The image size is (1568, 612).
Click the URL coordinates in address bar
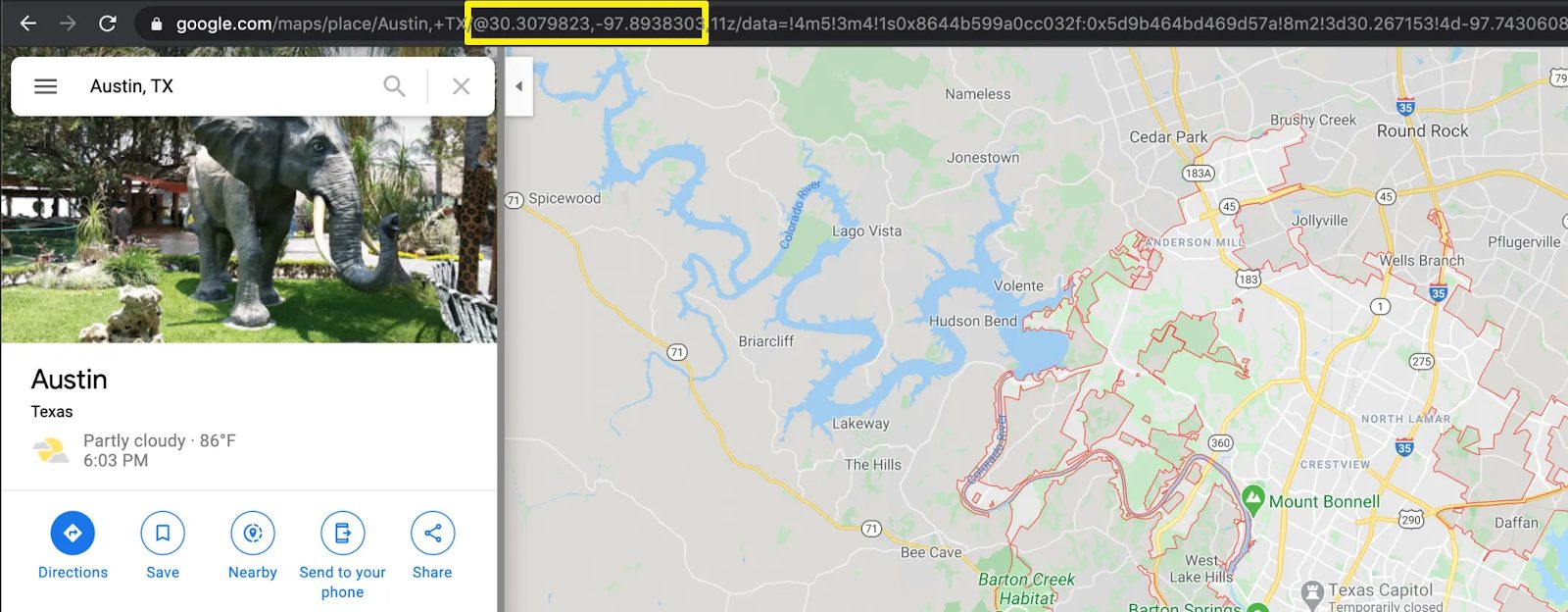588,24
